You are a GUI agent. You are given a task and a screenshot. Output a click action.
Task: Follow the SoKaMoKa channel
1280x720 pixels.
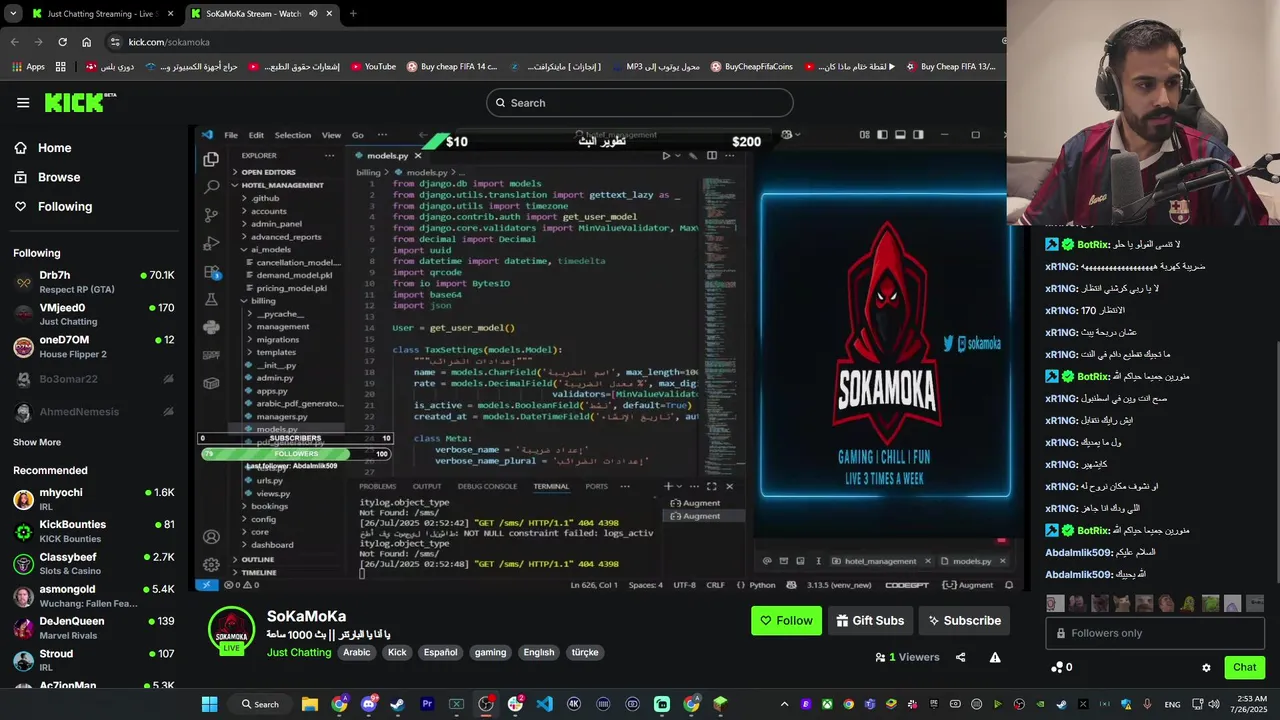click(x=786, y=620)
